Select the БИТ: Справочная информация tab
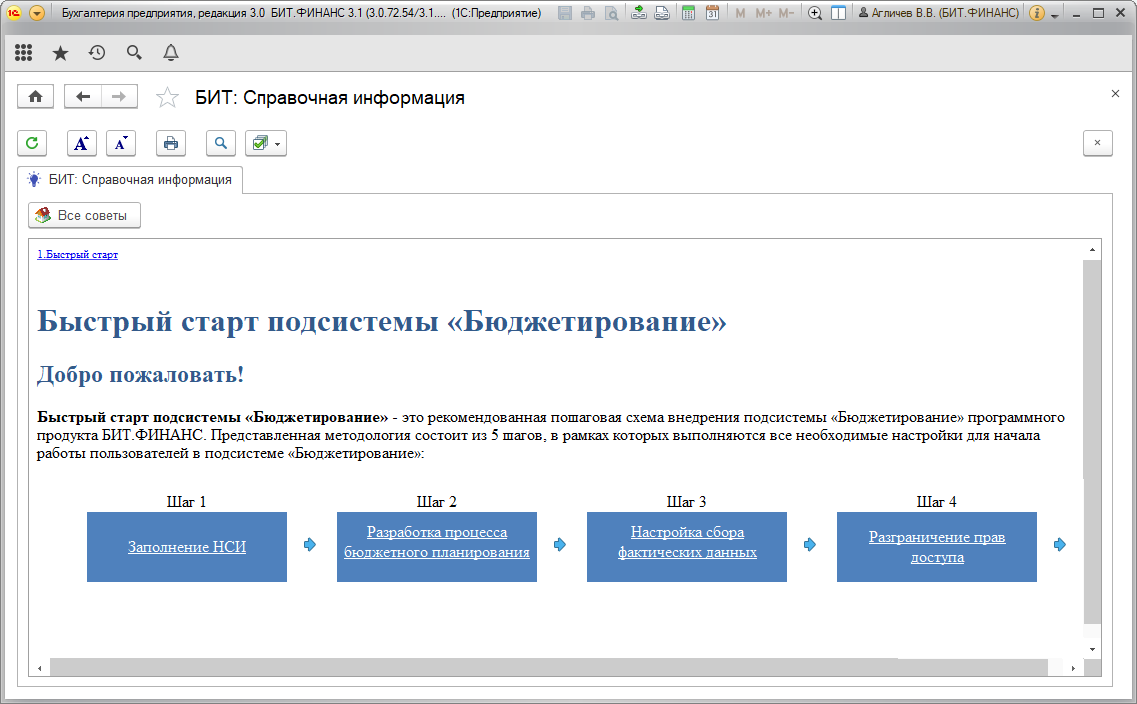The height and width of the screenshot is (704, 1137). [130, 180]
